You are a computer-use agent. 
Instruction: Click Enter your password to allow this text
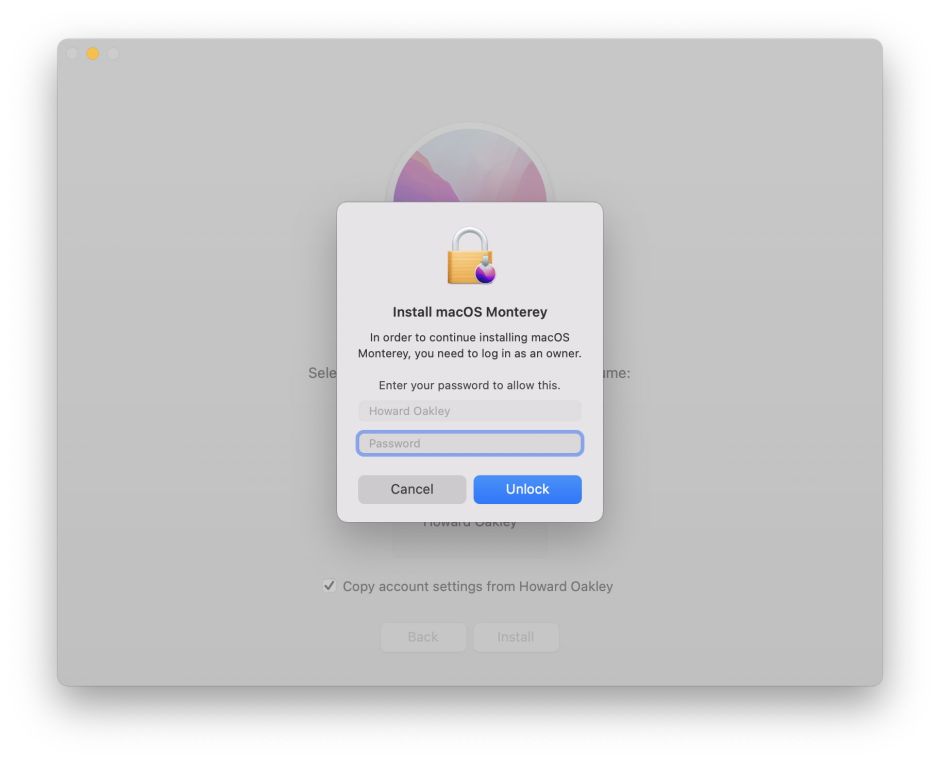coord(469,385)
